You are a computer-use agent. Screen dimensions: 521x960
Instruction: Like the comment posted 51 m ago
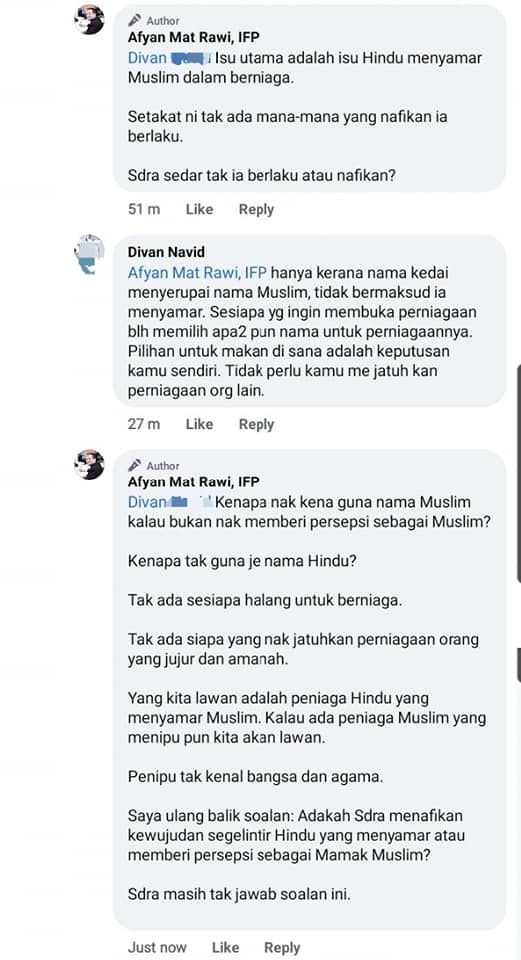coord(199,209)
